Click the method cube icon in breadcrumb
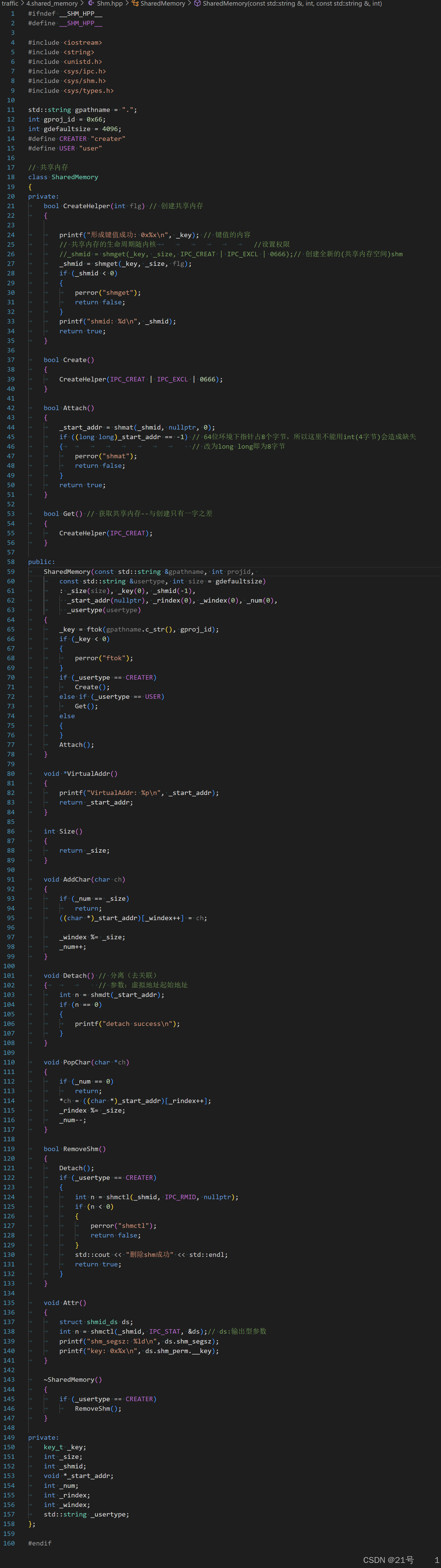 click(x=197, y=4)
